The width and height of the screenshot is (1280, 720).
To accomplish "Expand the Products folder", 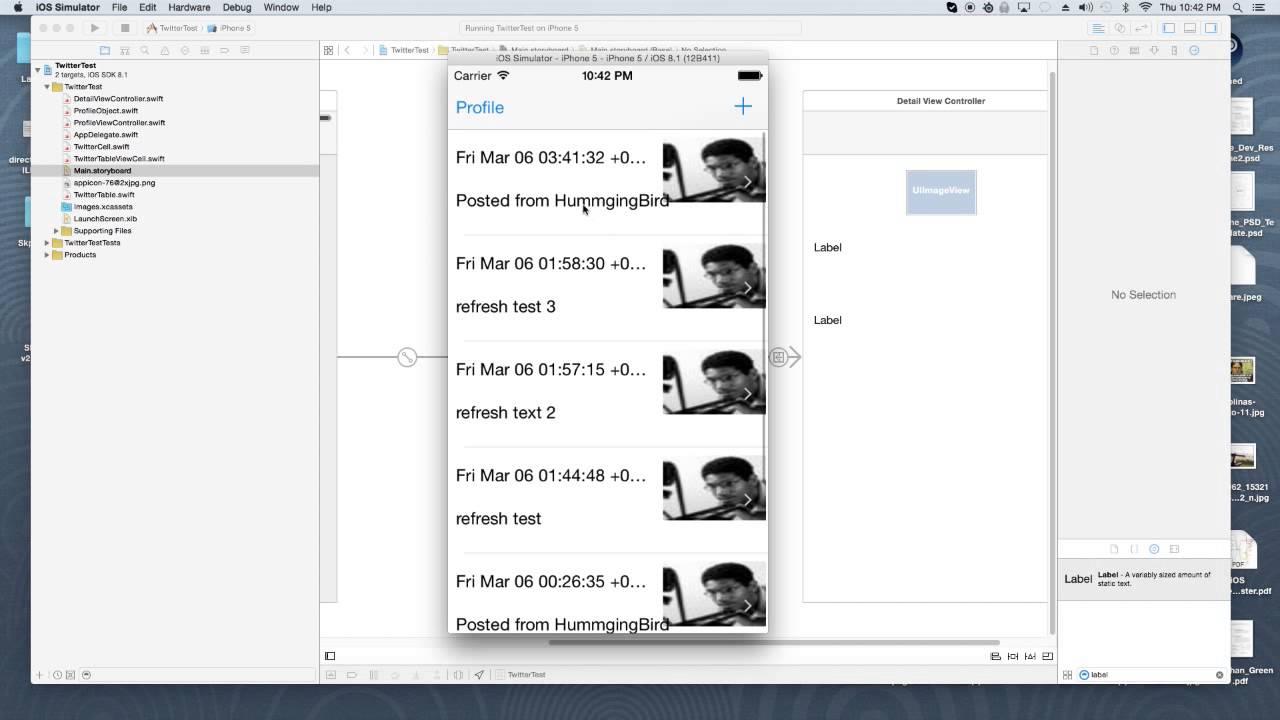I will [47, 255].
